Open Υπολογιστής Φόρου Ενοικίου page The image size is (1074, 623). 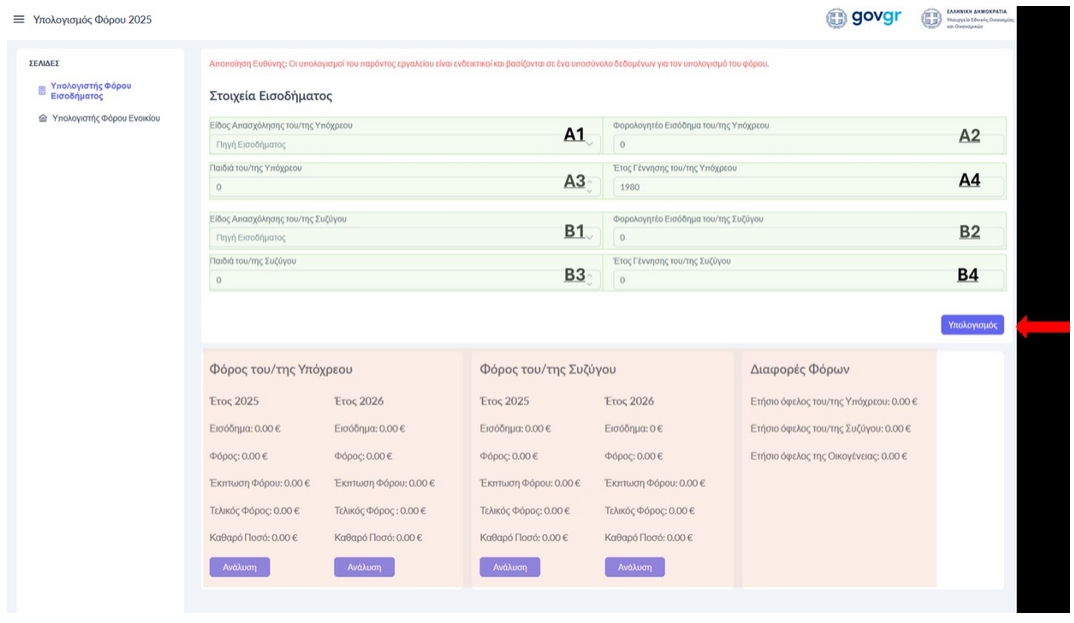[105, 118]
